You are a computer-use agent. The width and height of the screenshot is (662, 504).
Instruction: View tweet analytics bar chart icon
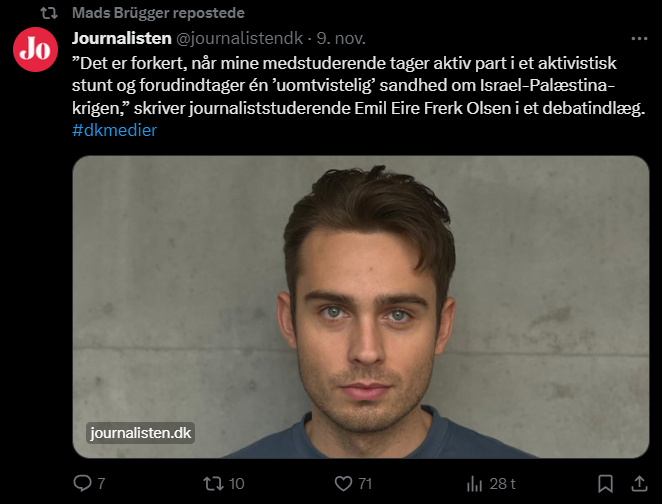click(473, 483)
